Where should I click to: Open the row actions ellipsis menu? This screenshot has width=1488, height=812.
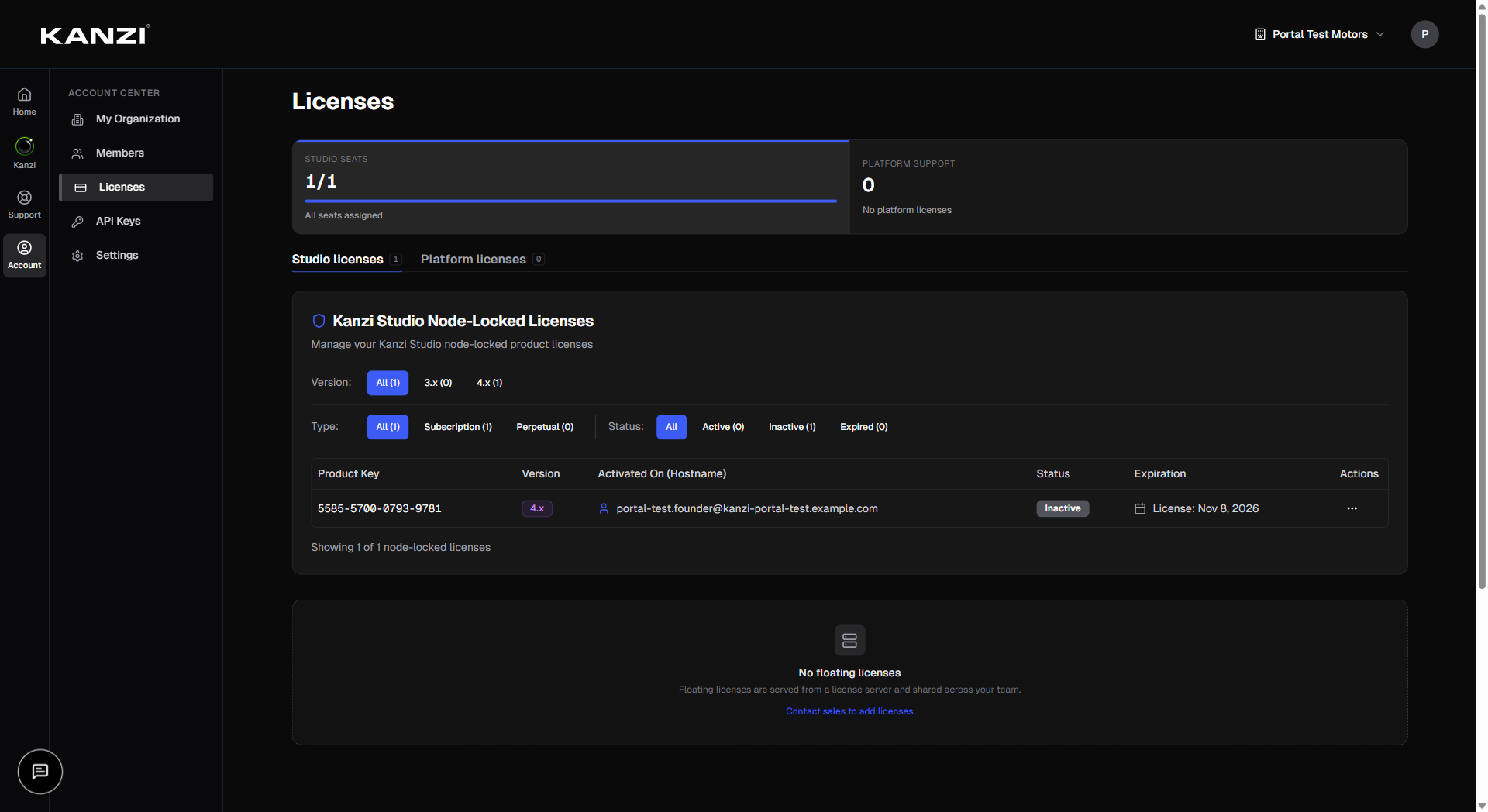tap(1352, 508)
